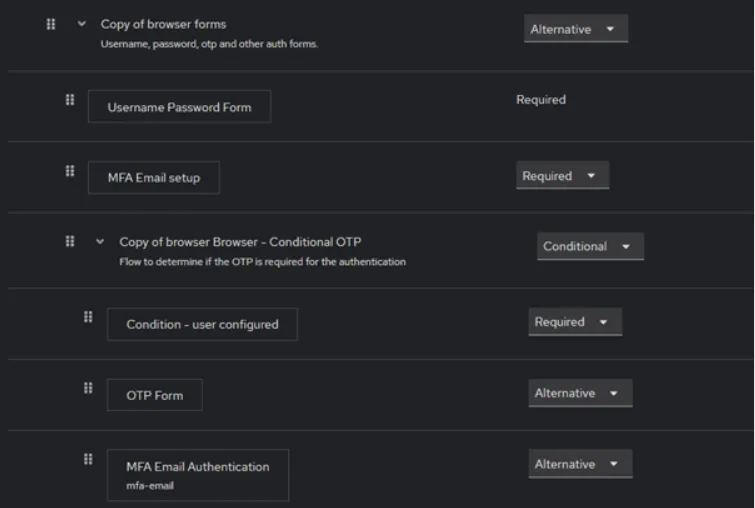Image resolution: width=755 pixels, height=508 pixels.
Task: Select the Username Password Form step
Action: tap(180, 107)
